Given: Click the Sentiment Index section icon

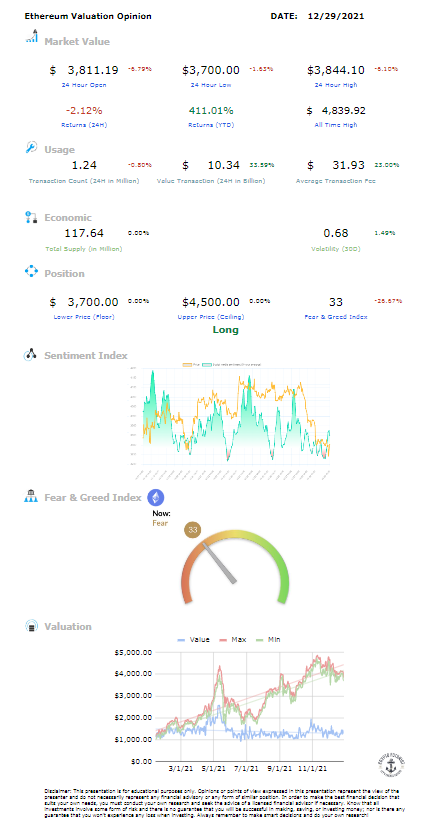Looking at the screenshot, I should point(31,355).
